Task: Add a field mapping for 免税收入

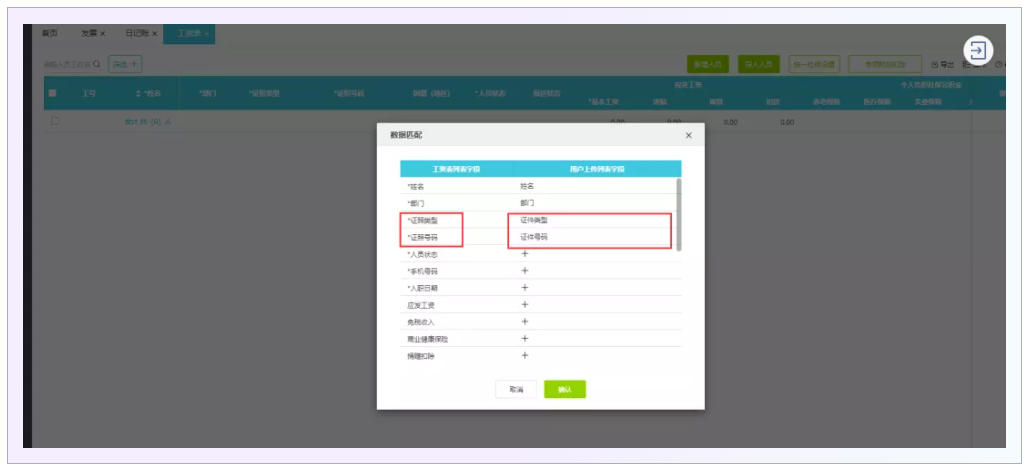Action: pyautogui.click(x=524, y=322)
